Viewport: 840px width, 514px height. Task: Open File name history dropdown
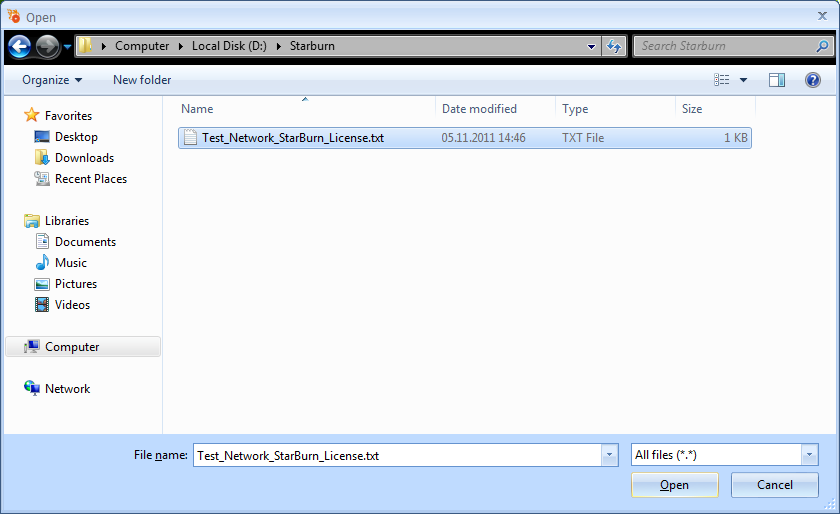click(x=609, y=455)
